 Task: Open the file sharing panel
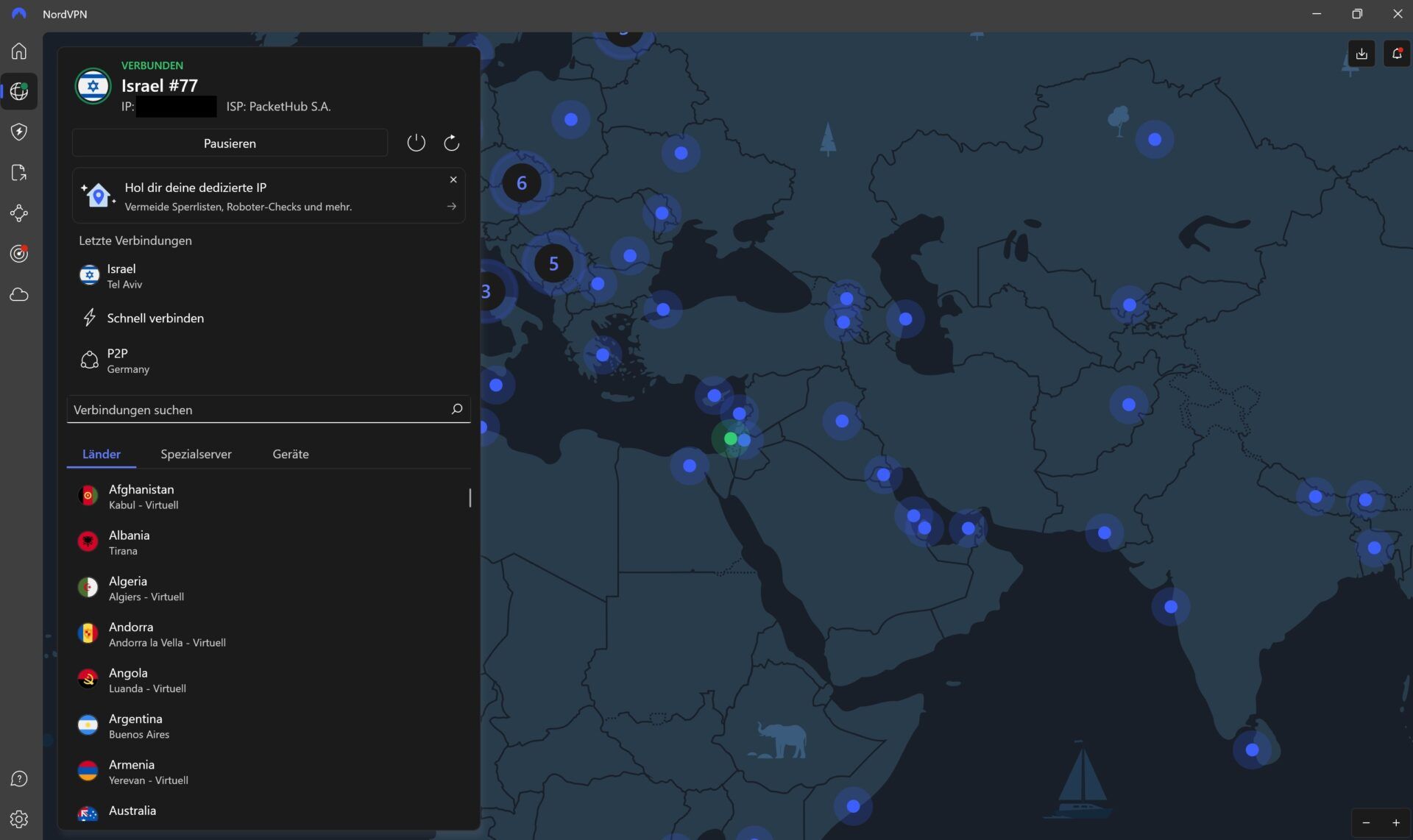pos(18,171)
